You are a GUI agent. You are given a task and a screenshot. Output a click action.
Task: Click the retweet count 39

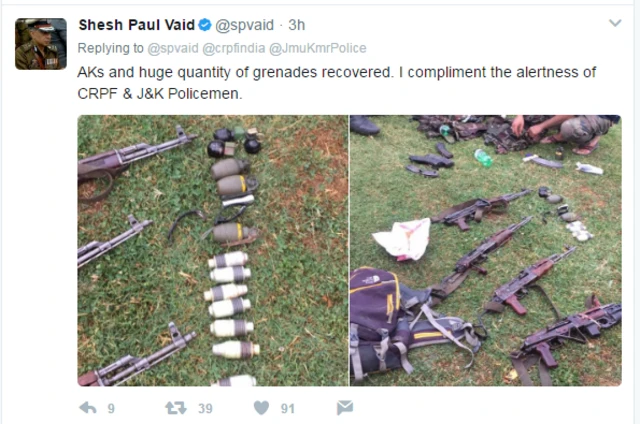(205, 408)
